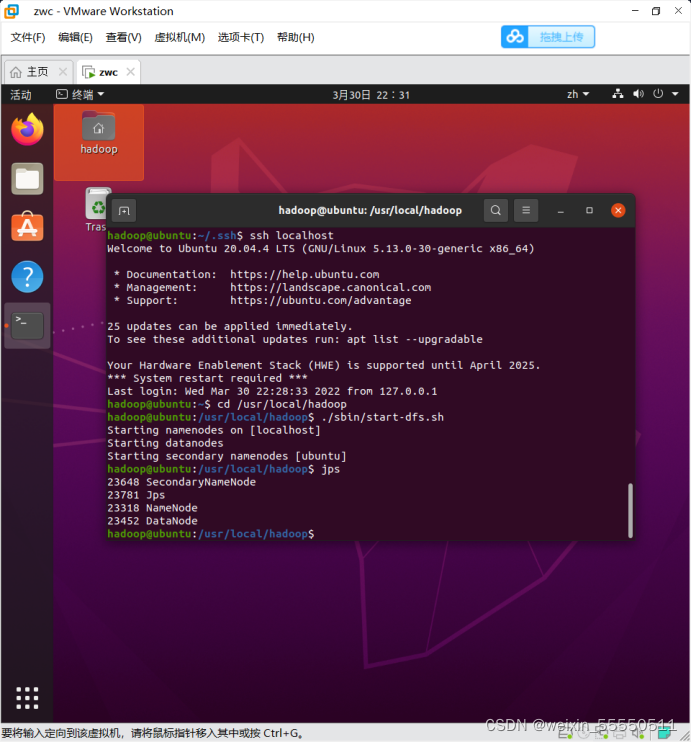Show Applications grid button

coord(27,698)
